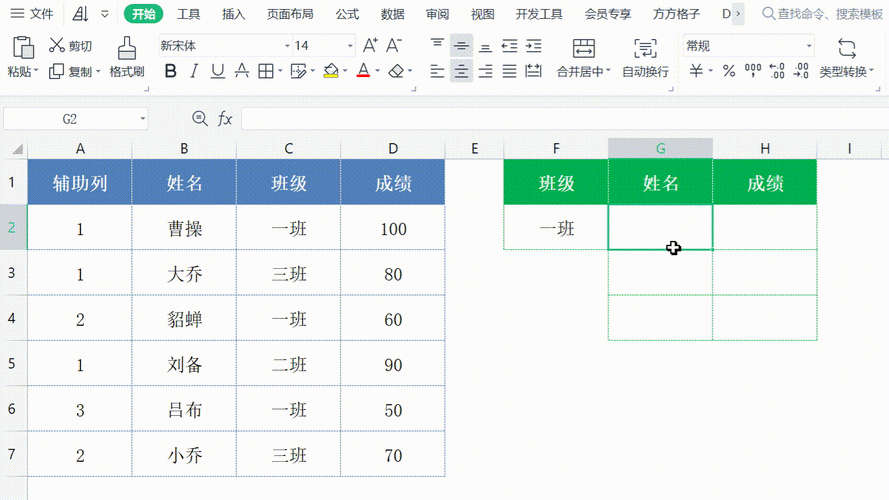Viewport: 889px width, 500px height.
Task: Click the Copy icon
Action: click(56, 71)
